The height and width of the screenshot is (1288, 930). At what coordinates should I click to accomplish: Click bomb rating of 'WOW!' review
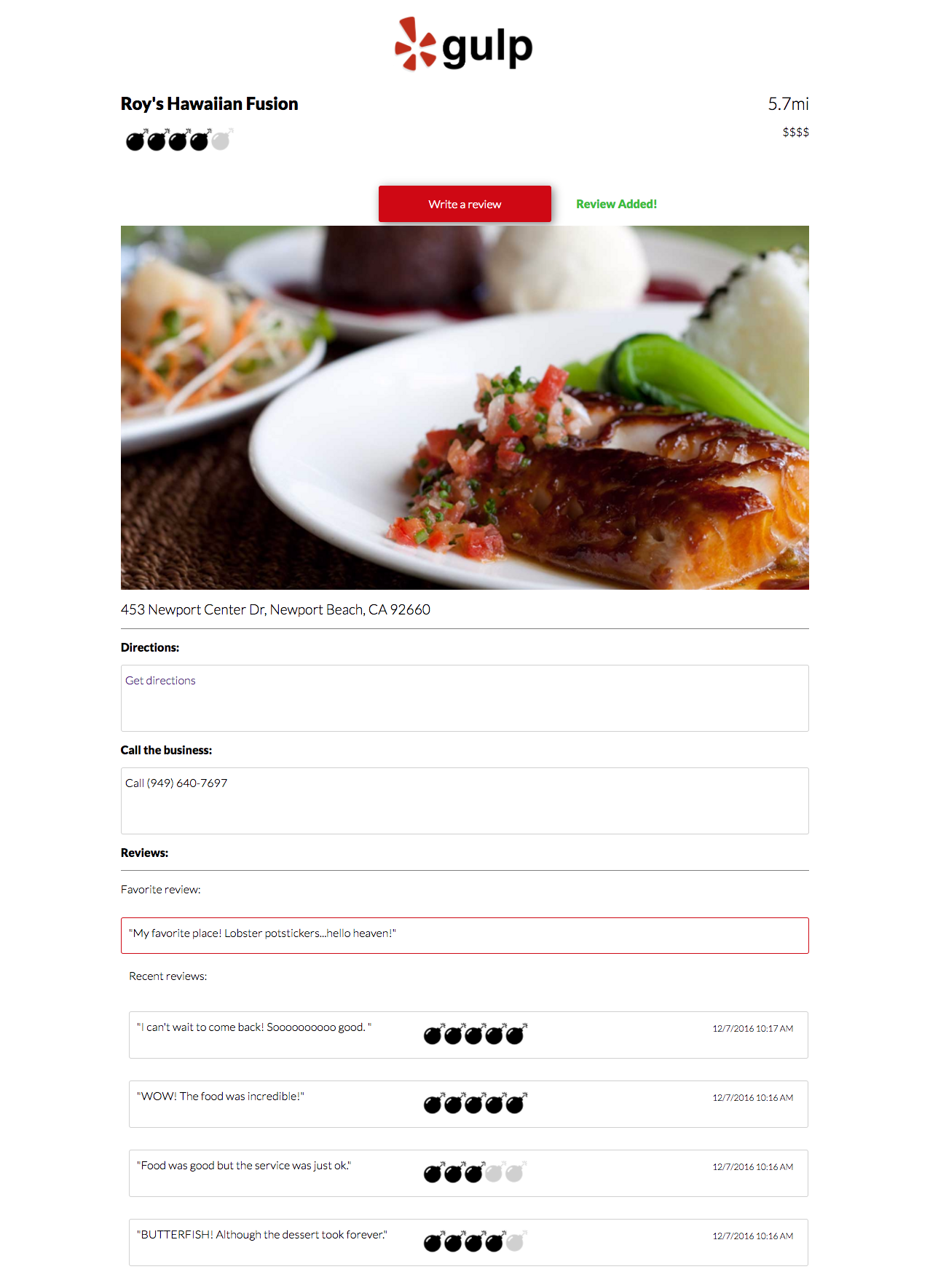[x=476, y=1102]
